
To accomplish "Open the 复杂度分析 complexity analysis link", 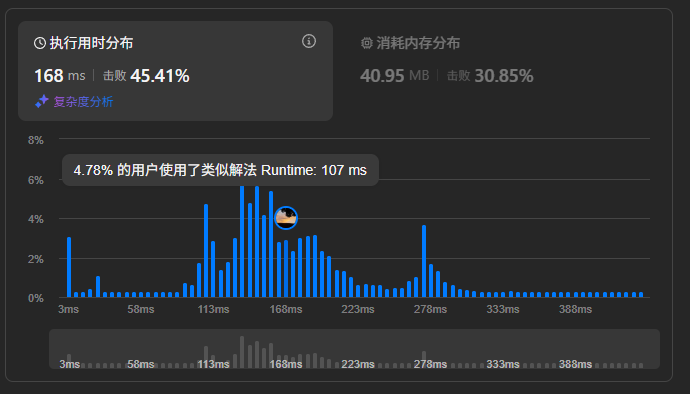I will (x=83, y=102).
